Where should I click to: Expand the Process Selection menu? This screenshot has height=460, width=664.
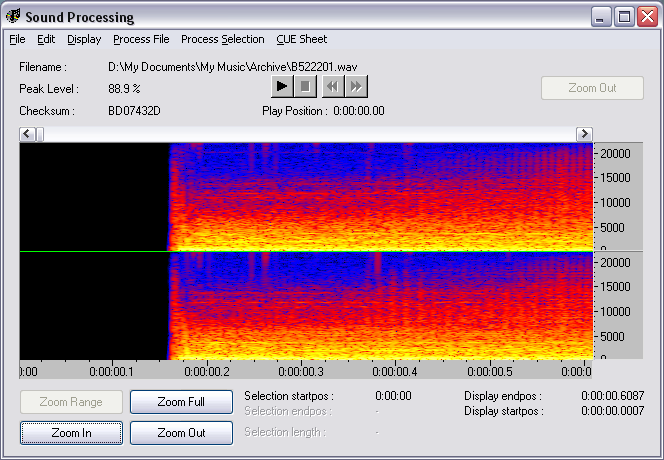point(222,40)
